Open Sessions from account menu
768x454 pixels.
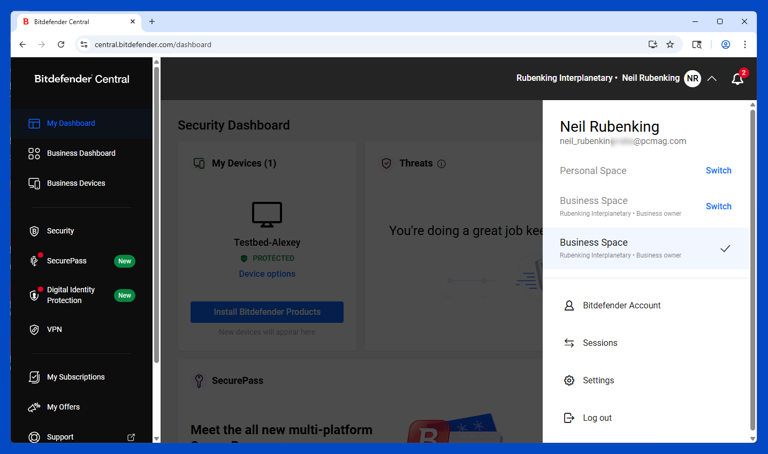(x=600, y=343)
